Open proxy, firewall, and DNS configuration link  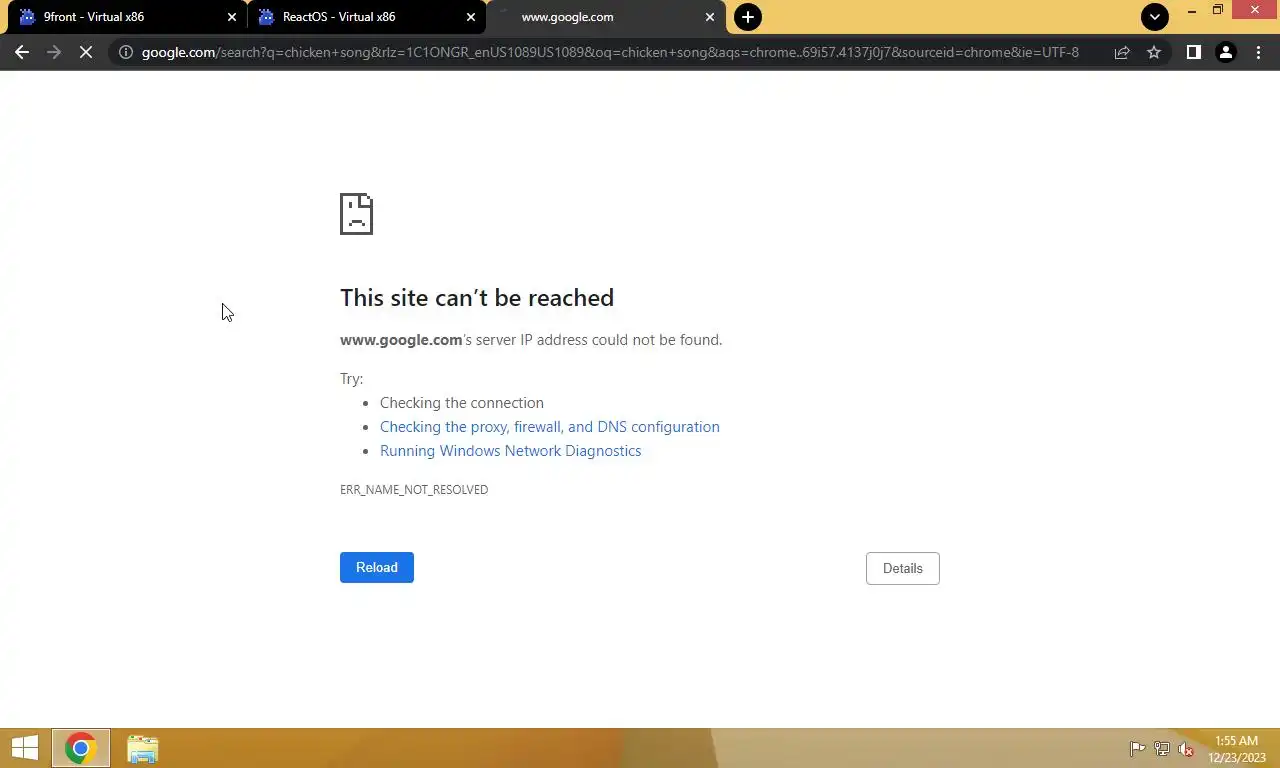coord(549,427)
